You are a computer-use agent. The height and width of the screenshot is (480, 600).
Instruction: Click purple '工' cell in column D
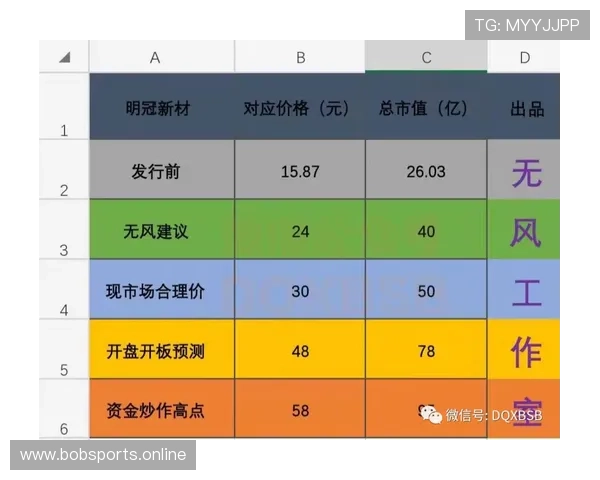(x=524, y=289)
